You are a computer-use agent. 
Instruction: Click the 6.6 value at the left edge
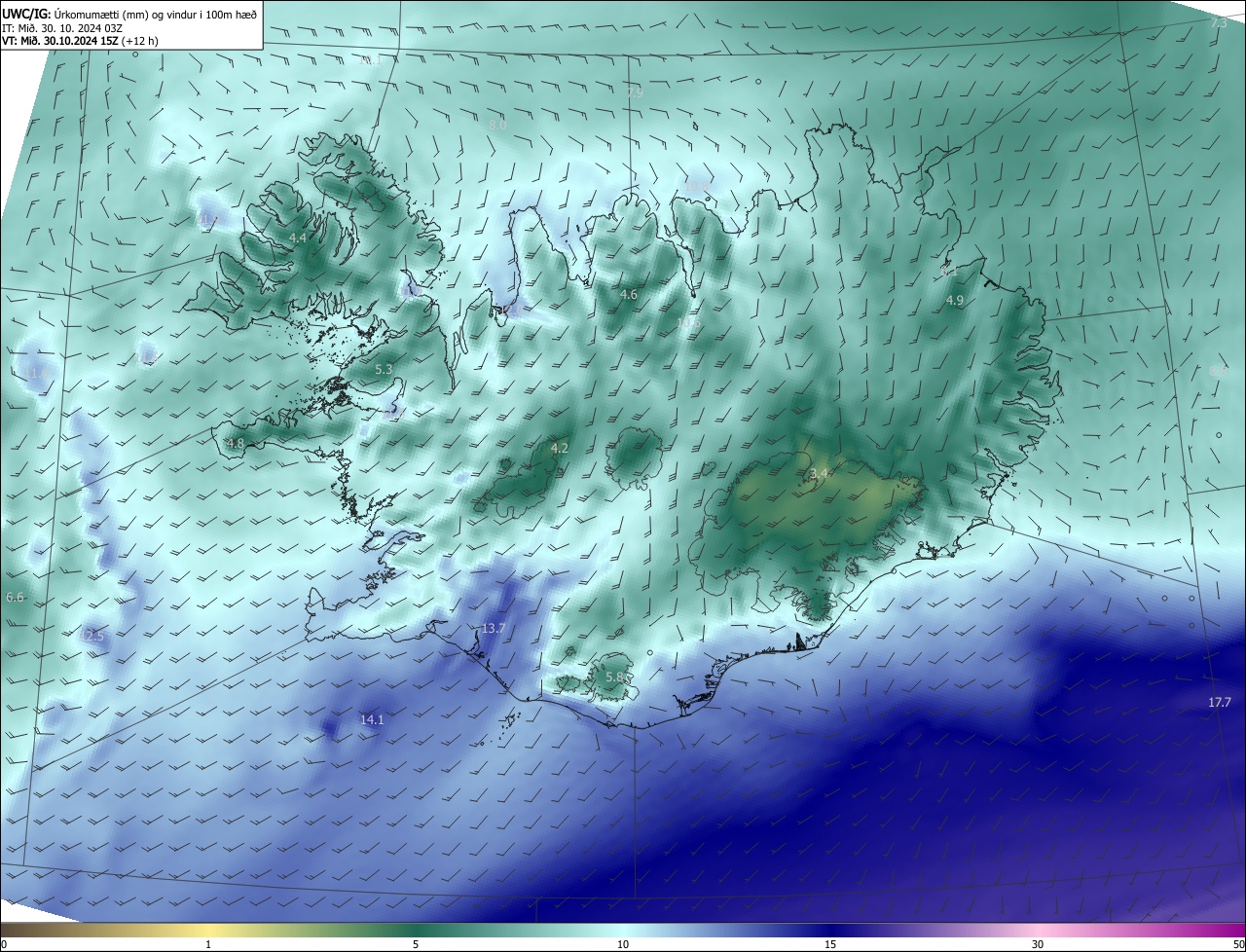[15, 598]
